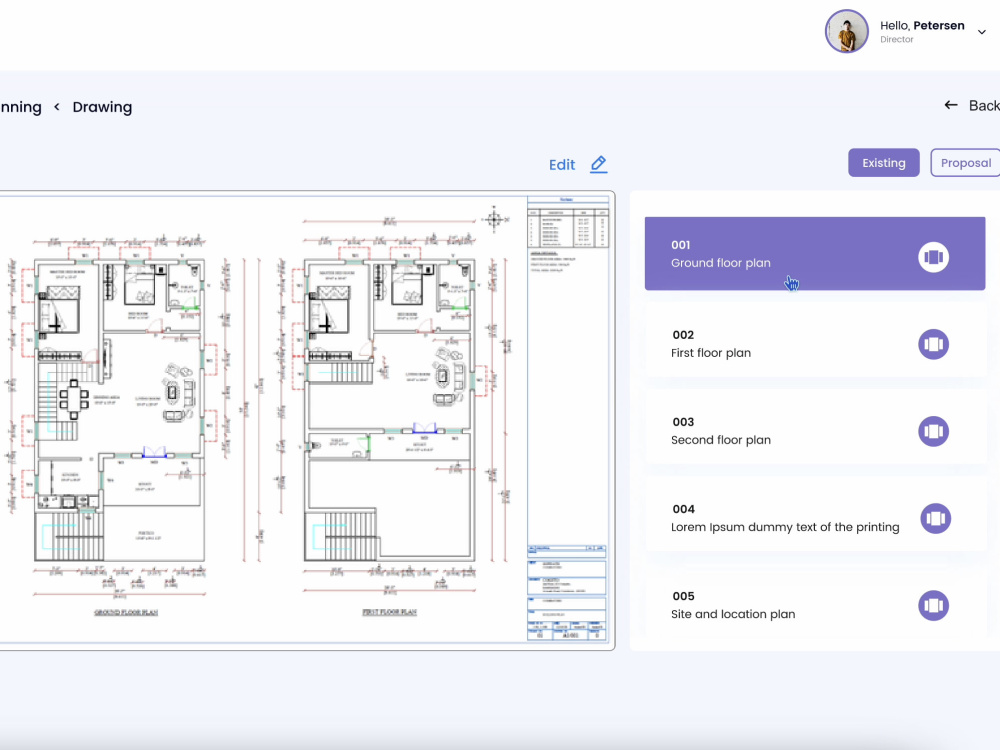
Task: Click the first floor plan drawing
Action: (390, 408)
